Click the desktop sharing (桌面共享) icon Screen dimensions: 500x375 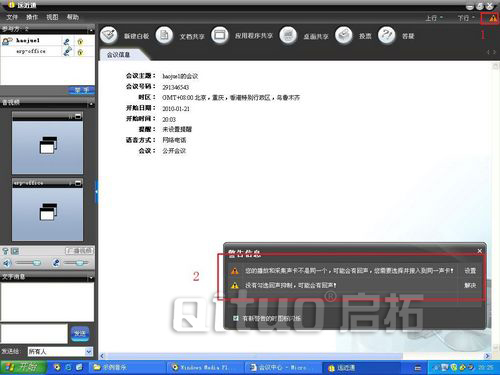(x=288, y=35)
